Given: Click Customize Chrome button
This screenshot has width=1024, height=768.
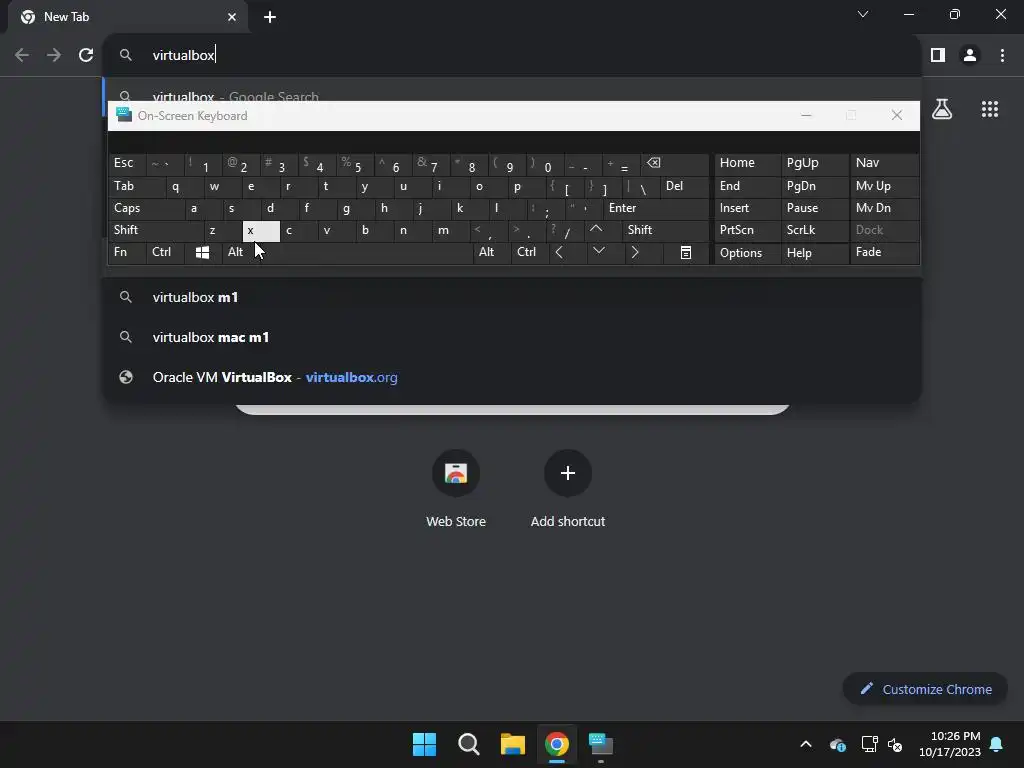Looking at the screenshot, I should click(925, 690).
